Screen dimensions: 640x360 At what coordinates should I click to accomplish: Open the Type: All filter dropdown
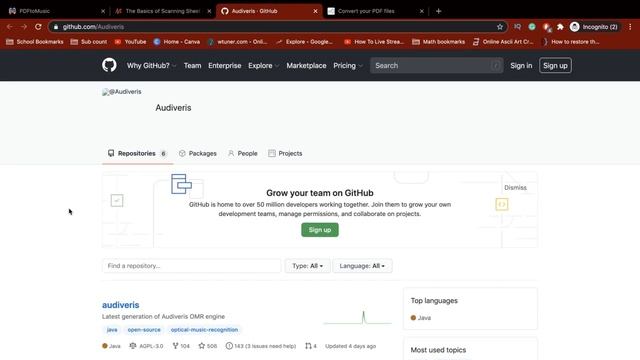[x=307, y=266]
